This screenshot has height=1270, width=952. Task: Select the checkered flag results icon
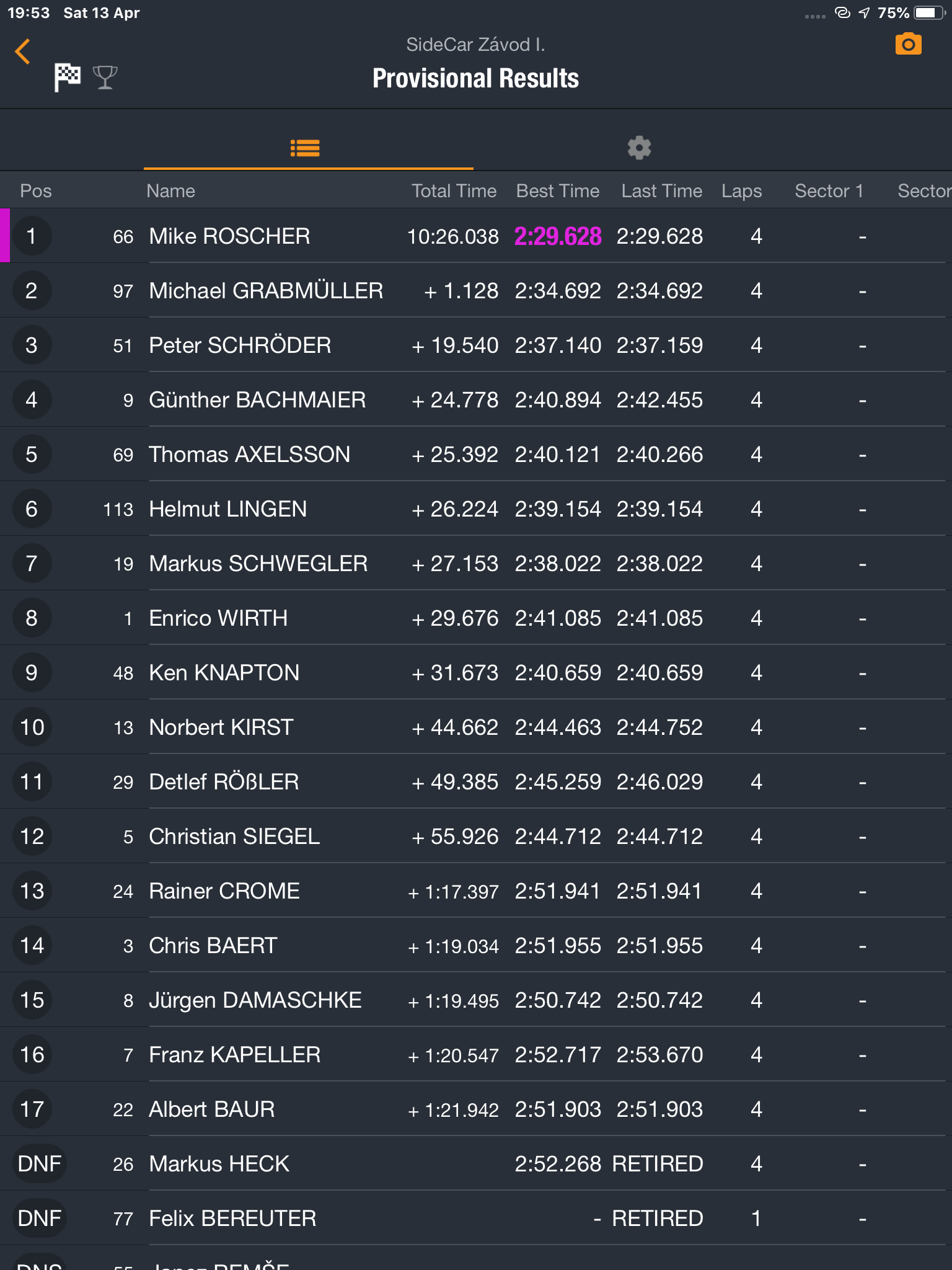point(67,78)
